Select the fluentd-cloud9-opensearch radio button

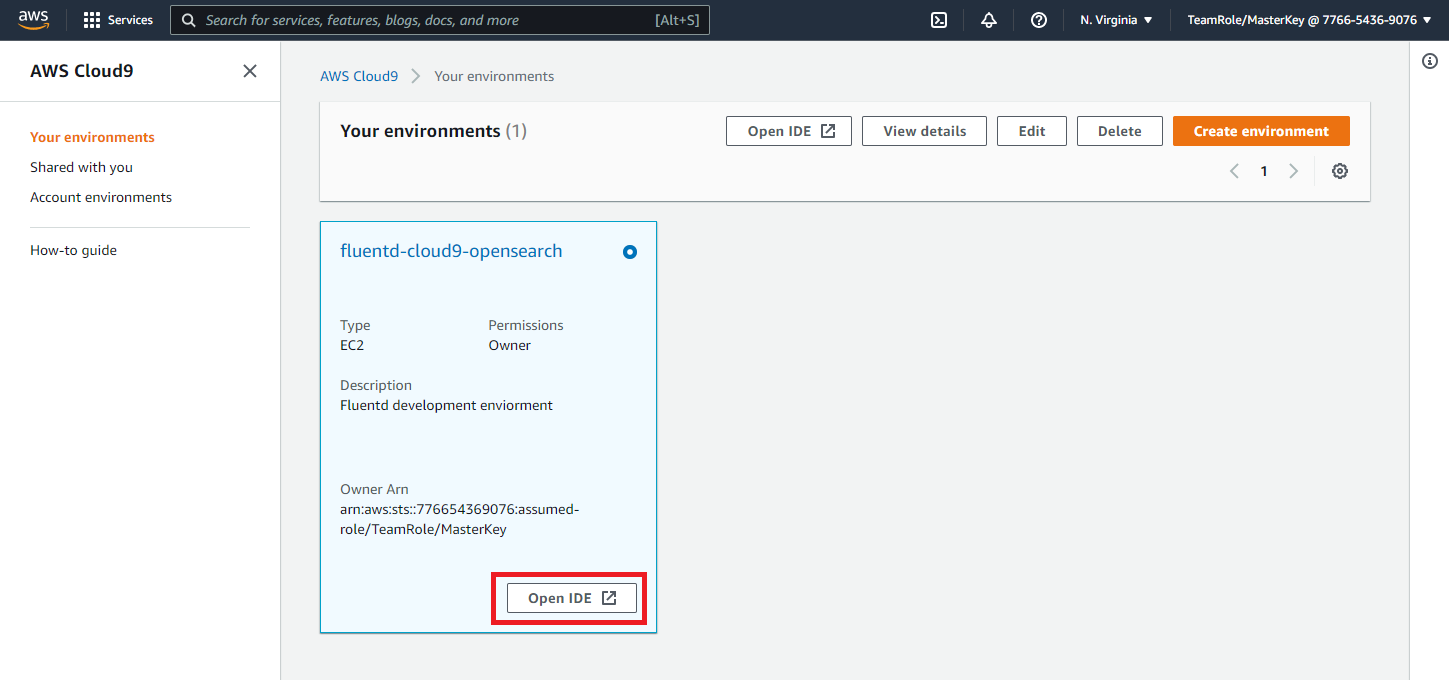(630, 252)
